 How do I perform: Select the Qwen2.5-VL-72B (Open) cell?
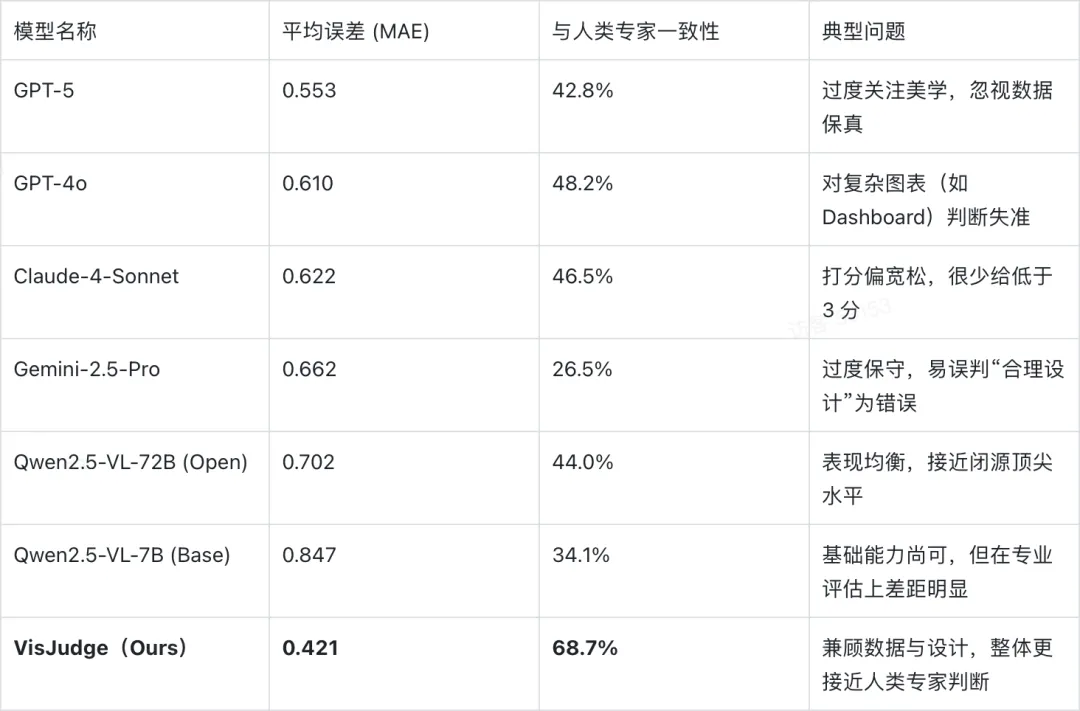point(130,462)
